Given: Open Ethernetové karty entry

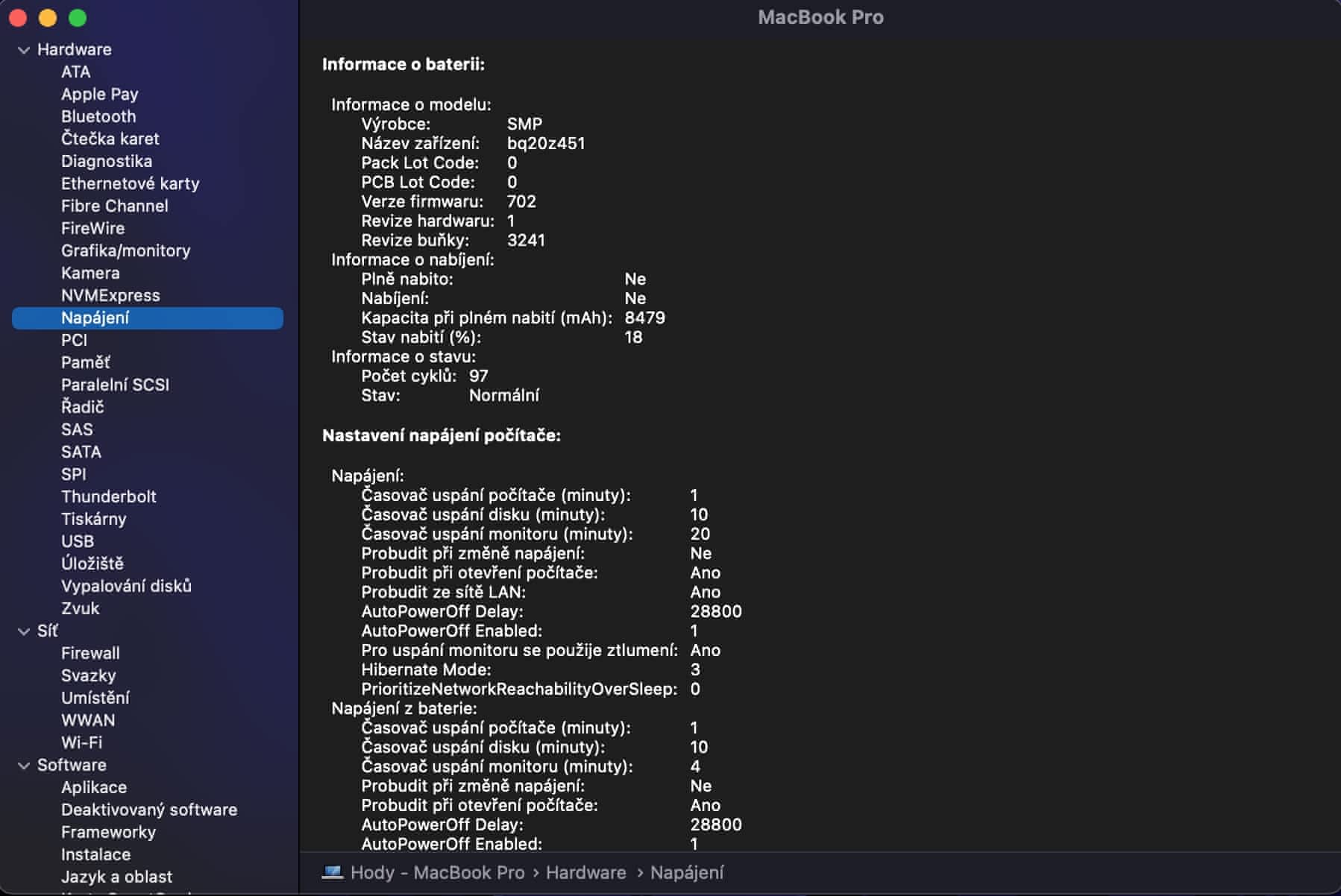Looking at the screenshot, I should (x=131, y=183).
